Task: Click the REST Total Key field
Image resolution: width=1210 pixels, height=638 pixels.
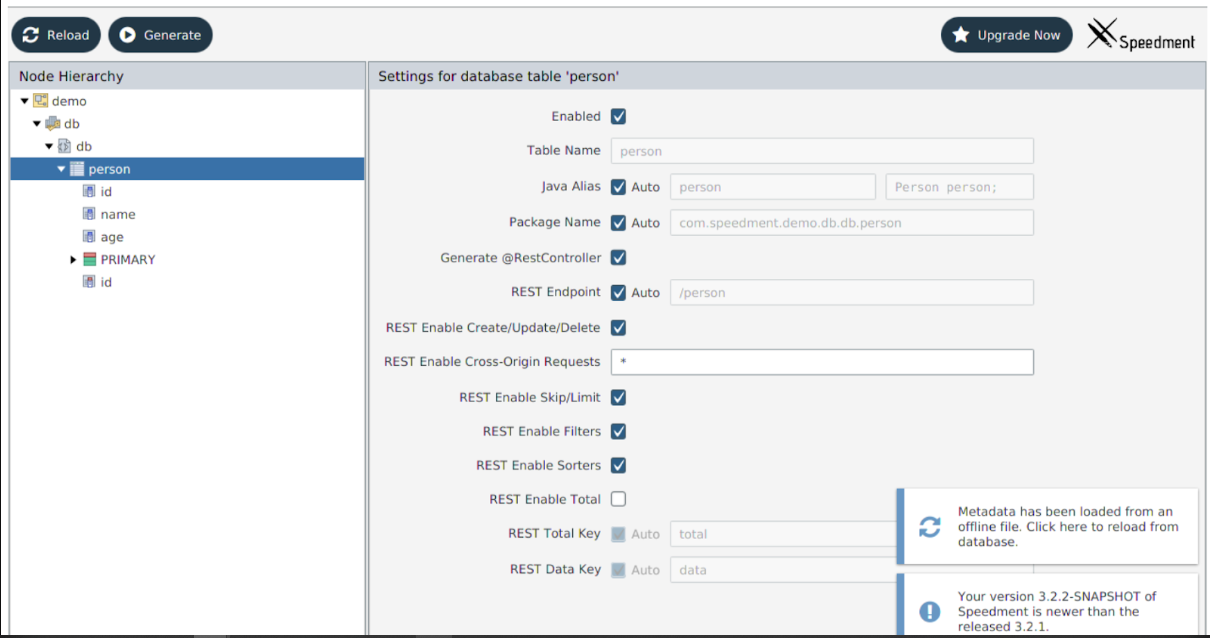Action: 783,534
